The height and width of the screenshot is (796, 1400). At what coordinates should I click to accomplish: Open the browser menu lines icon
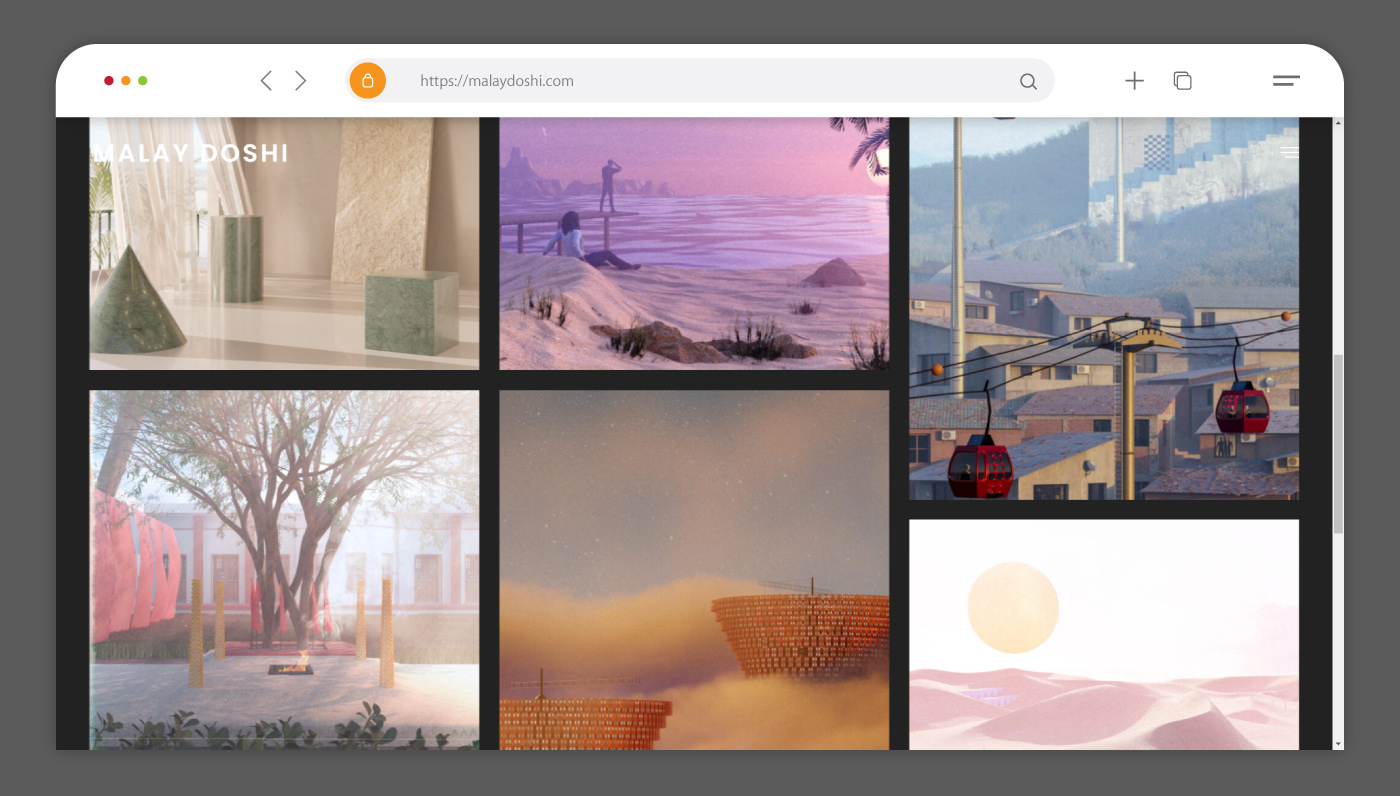pos(1286,81)
